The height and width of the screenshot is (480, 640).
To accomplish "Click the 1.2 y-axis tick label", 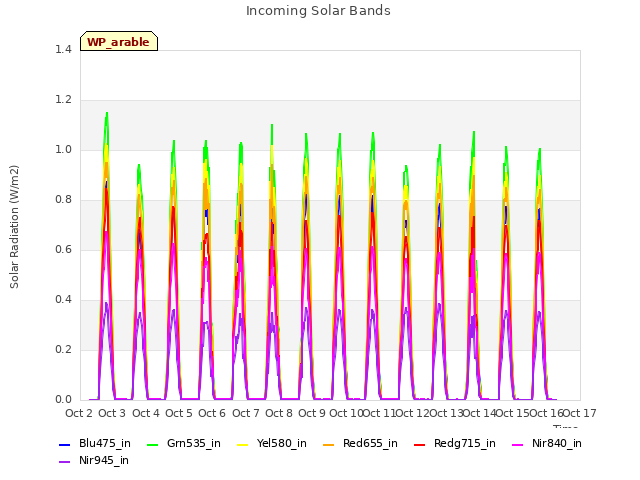I will (63, 100).
